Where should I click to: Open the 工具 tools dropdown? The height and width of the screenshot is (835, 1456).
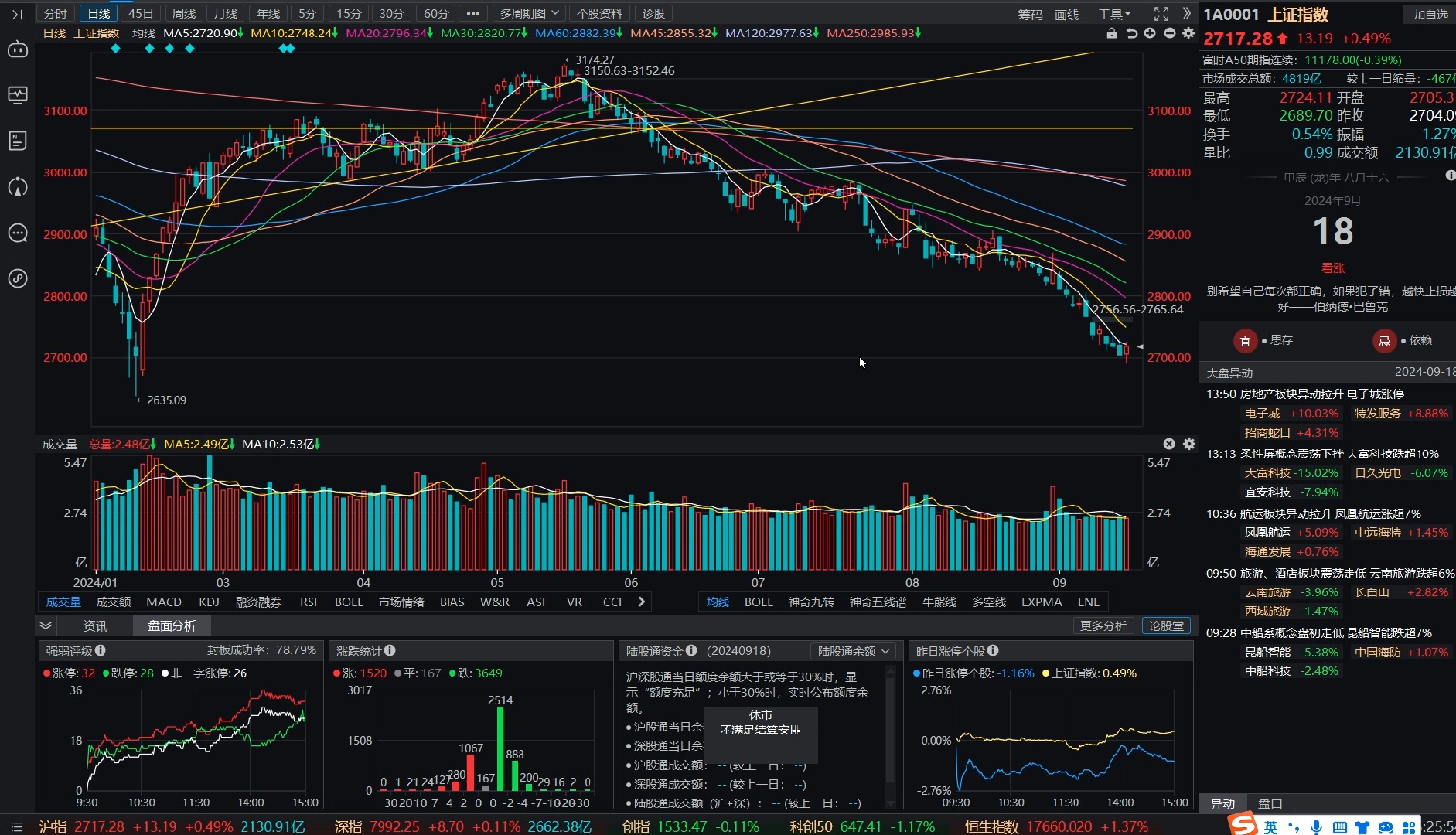1114,14
